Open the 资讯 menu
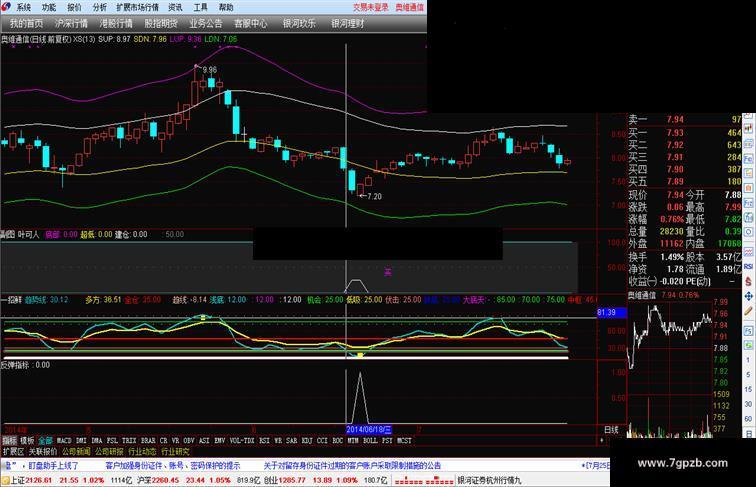Image resolution: width=756 pixels, height=487 pixels. tap(175, 7)
